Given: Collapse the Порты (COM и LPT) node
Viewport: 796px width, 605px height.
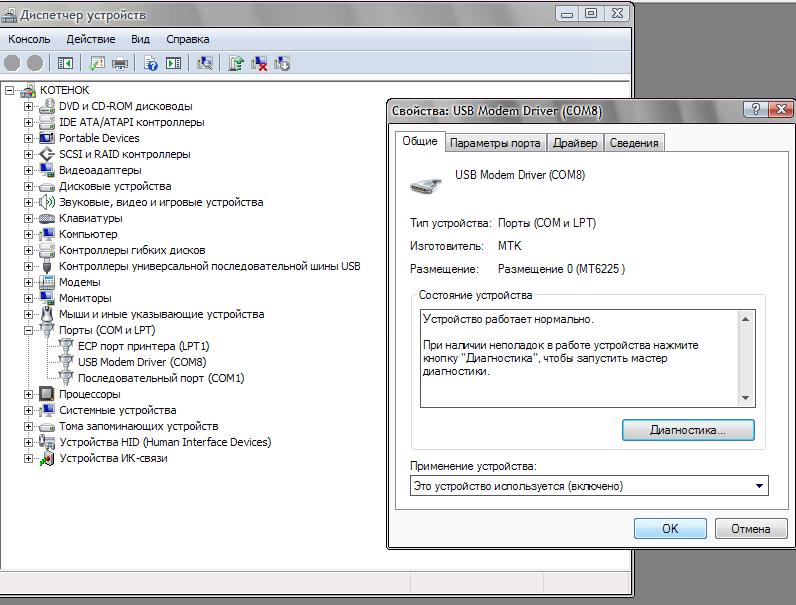Looking at the screenshot, I should [28, 330].
